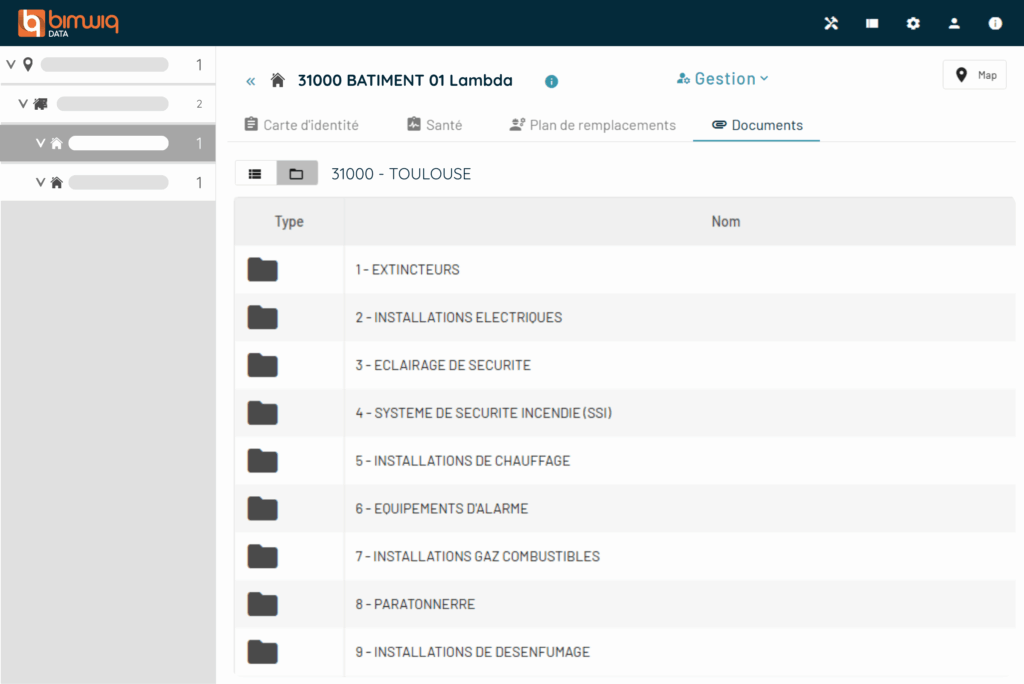Switch to list view mode
The image size is (1024, 684).
255,174
